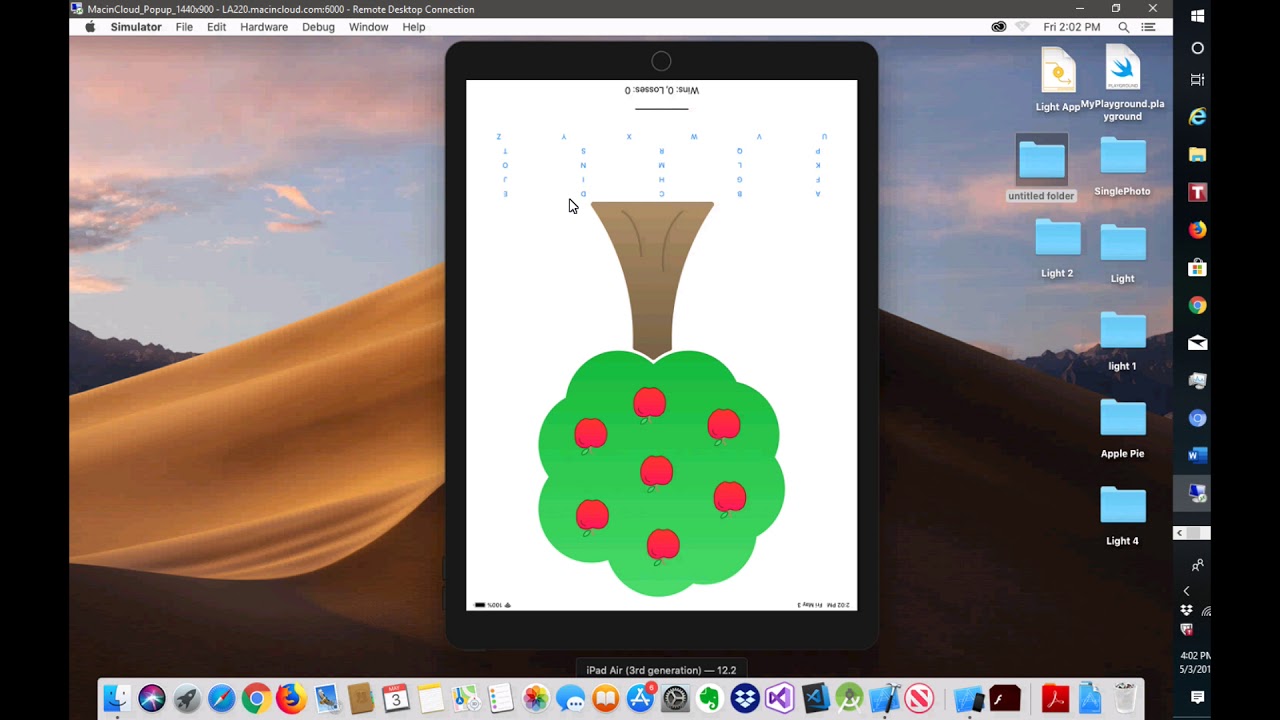
Task: Open Microsoft Word in Windows taskbar
Action: click(x=1197, y=455)
